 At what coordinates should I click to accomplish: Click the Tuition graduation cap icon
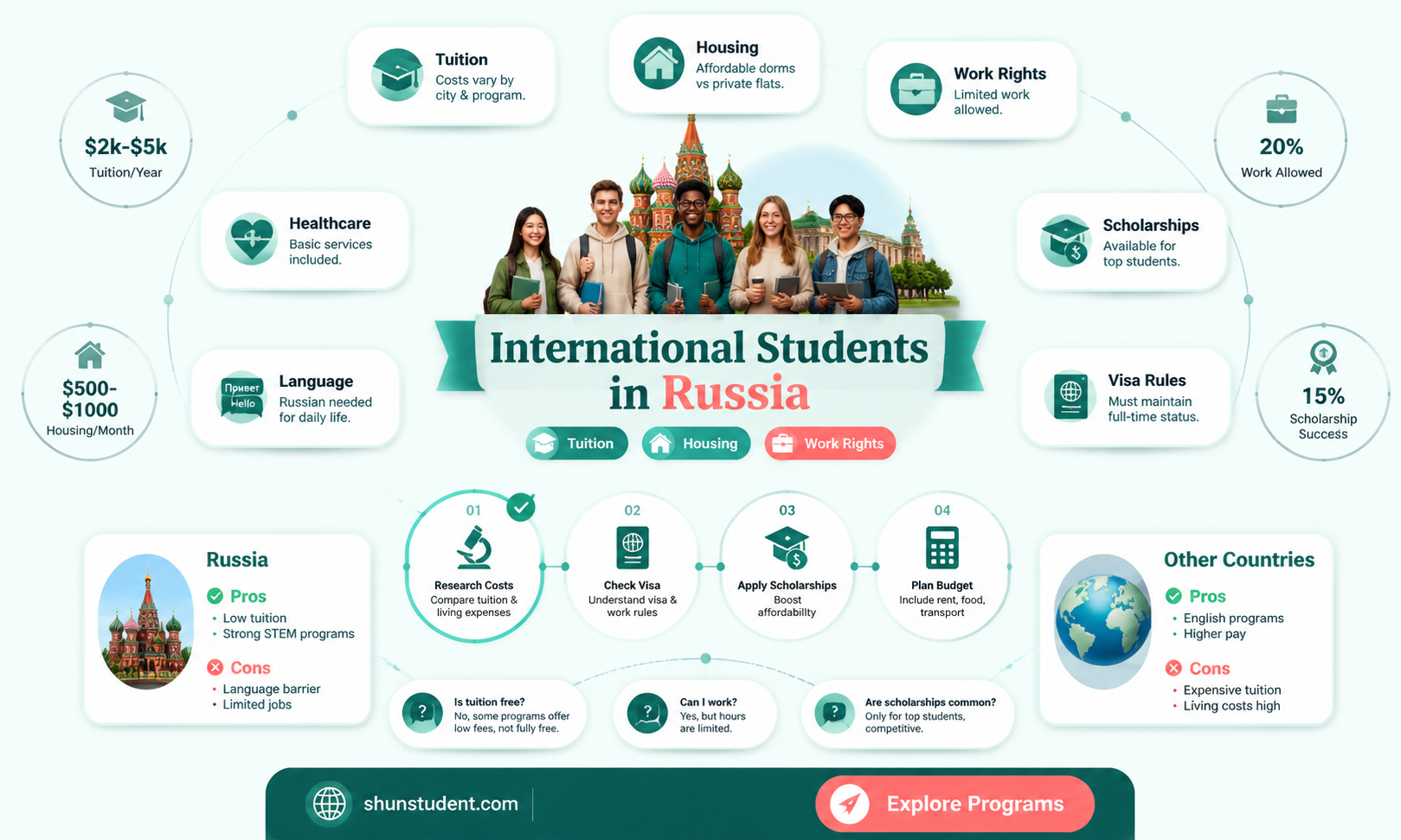397,75
